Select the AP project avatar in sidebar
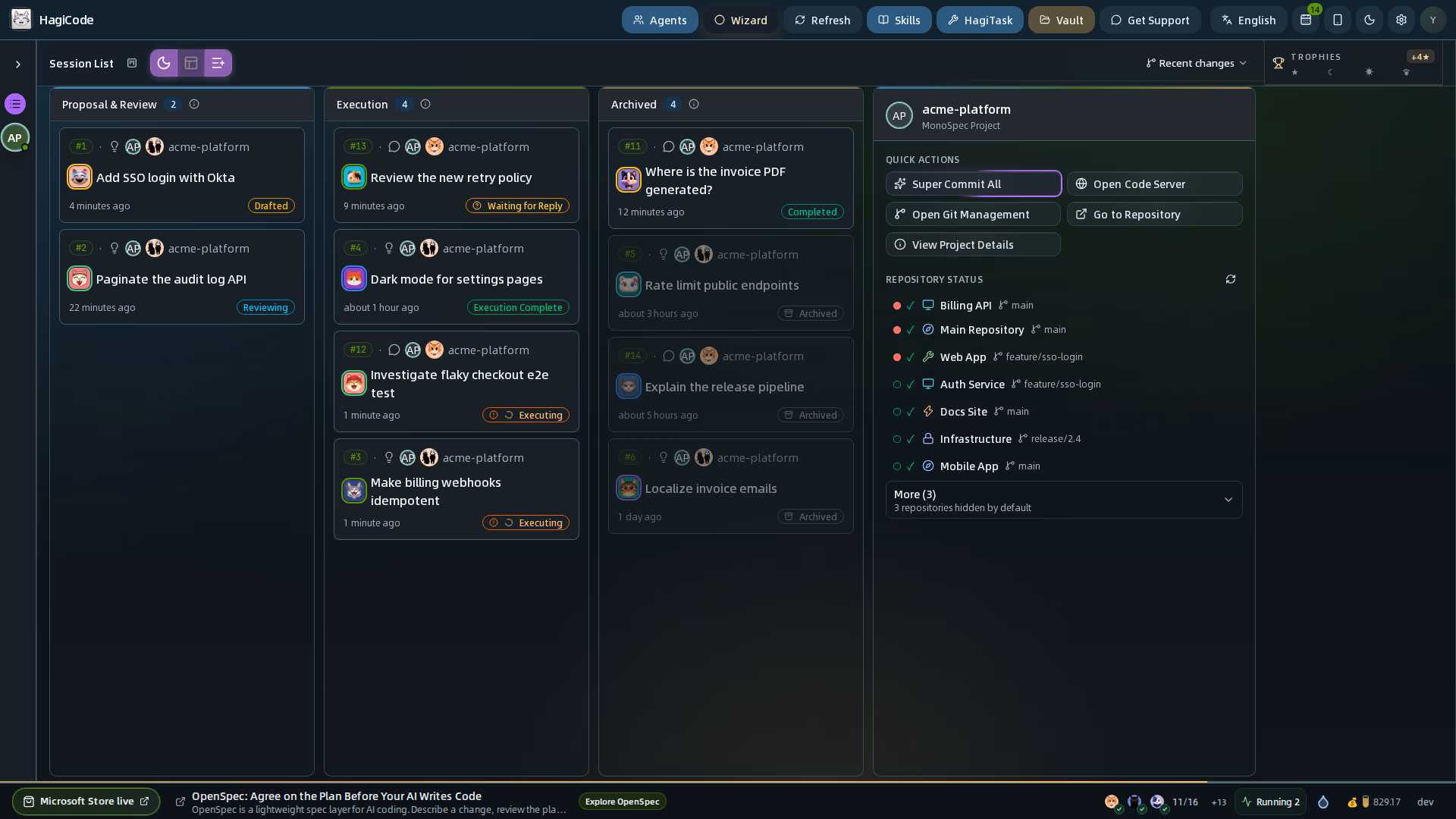Screen dimensions: 1456x819 (x=15, y=137)
